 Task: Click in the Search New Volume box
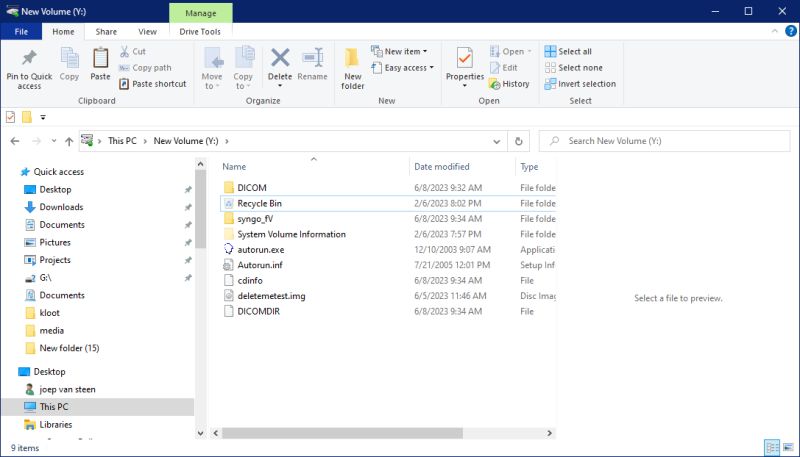pyautogui.click(x=664, y=141)
